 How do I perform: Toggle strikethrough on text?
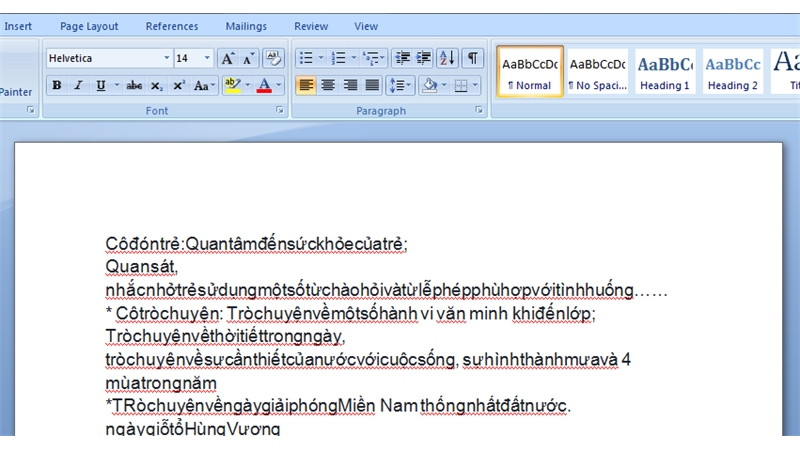134,86
